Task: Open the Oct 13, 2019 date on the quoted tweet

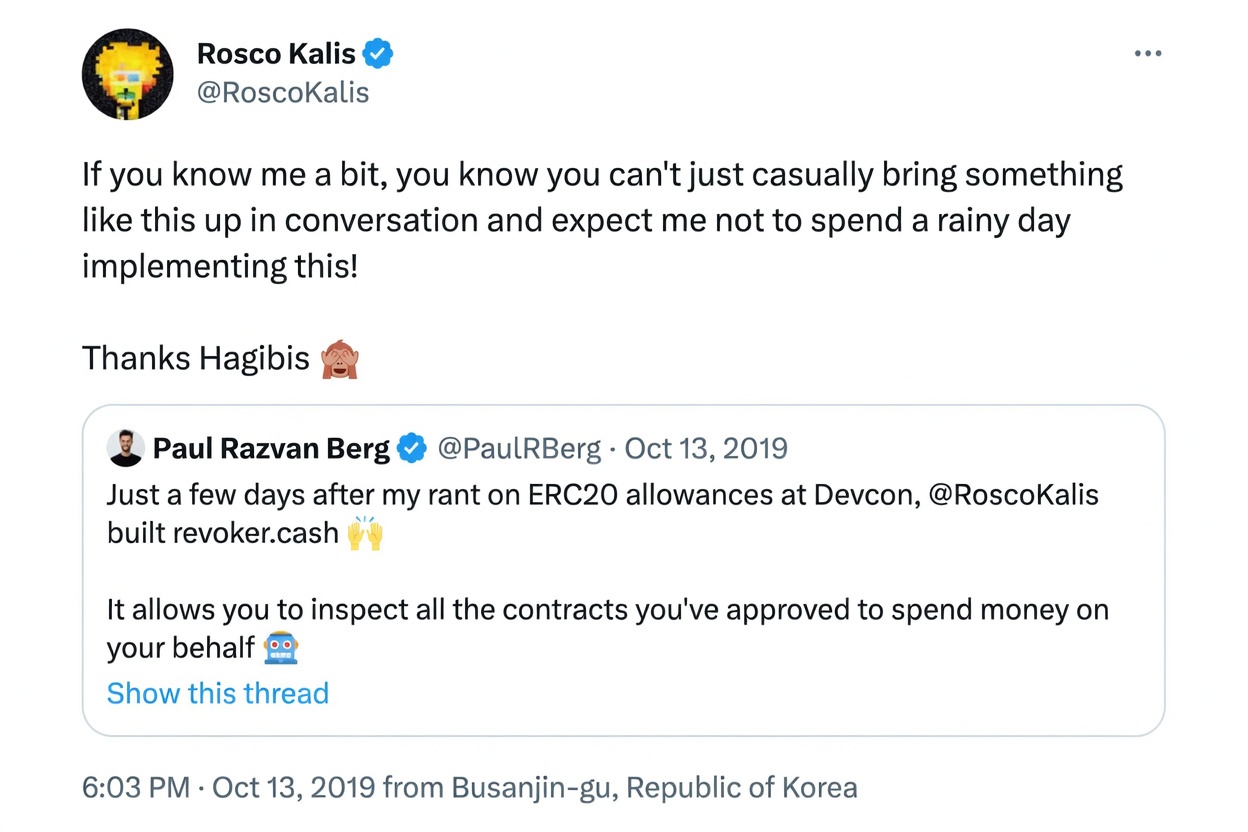Action: pos(706,448)
